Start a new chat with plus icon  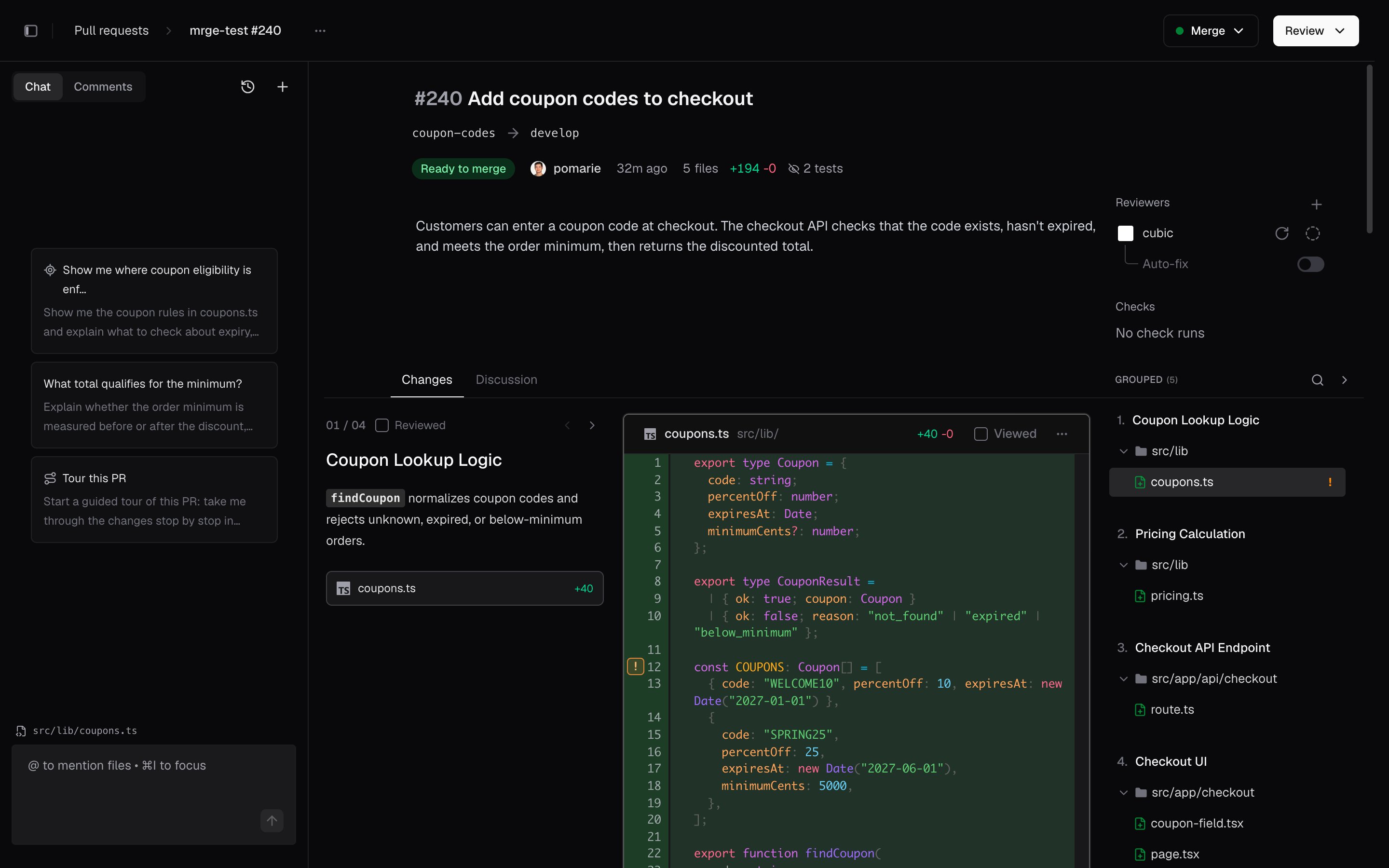click(283, 87)
